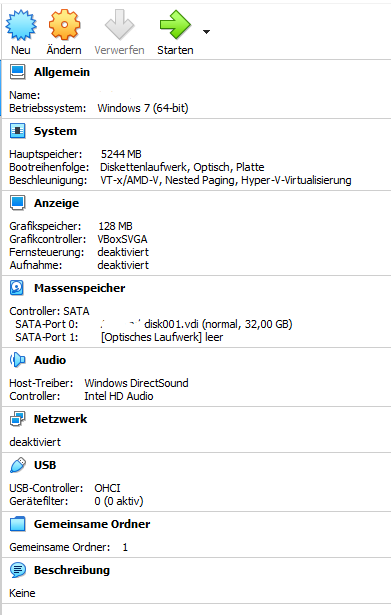Open the System section heading
391x615 pixels.
(x=55, y=131)
